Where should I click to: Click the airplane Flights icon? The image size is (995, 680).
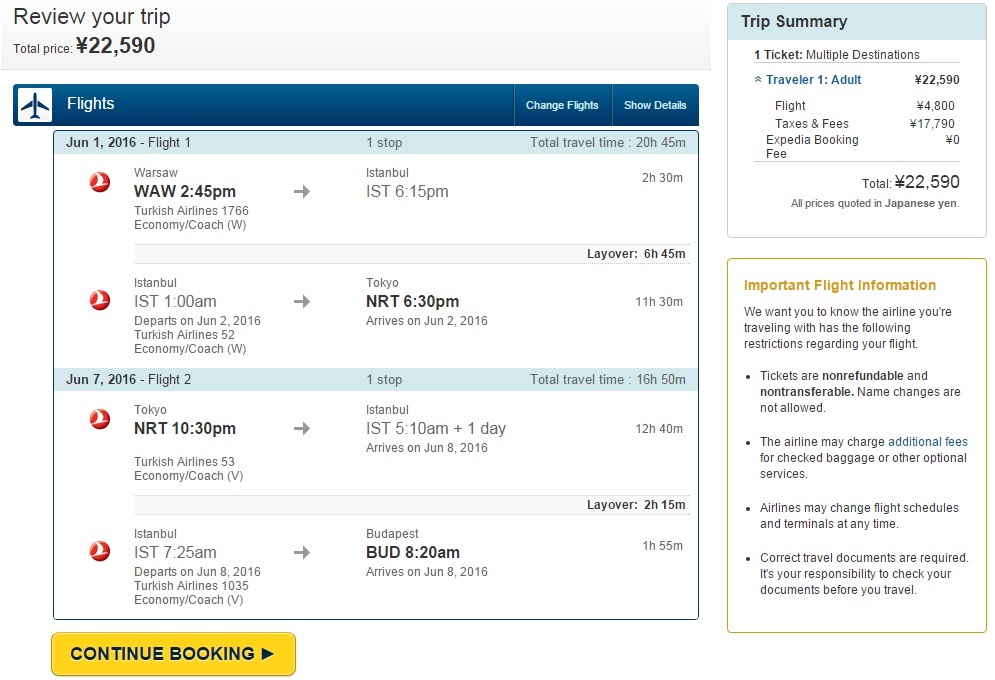[35, 105]
